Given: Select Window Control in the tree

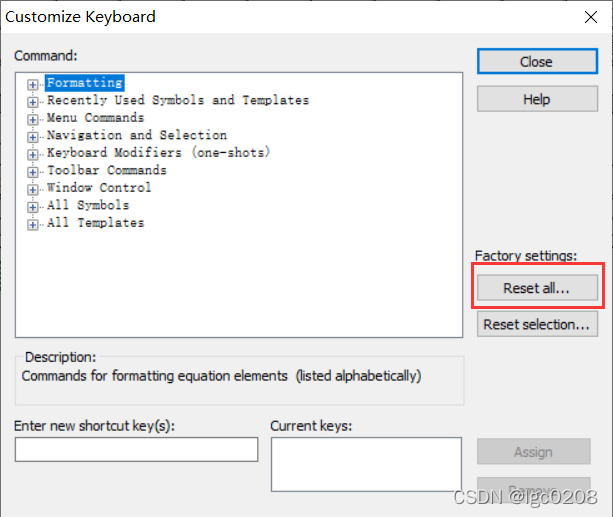Looking at the screenshot, I should (99, 188).
